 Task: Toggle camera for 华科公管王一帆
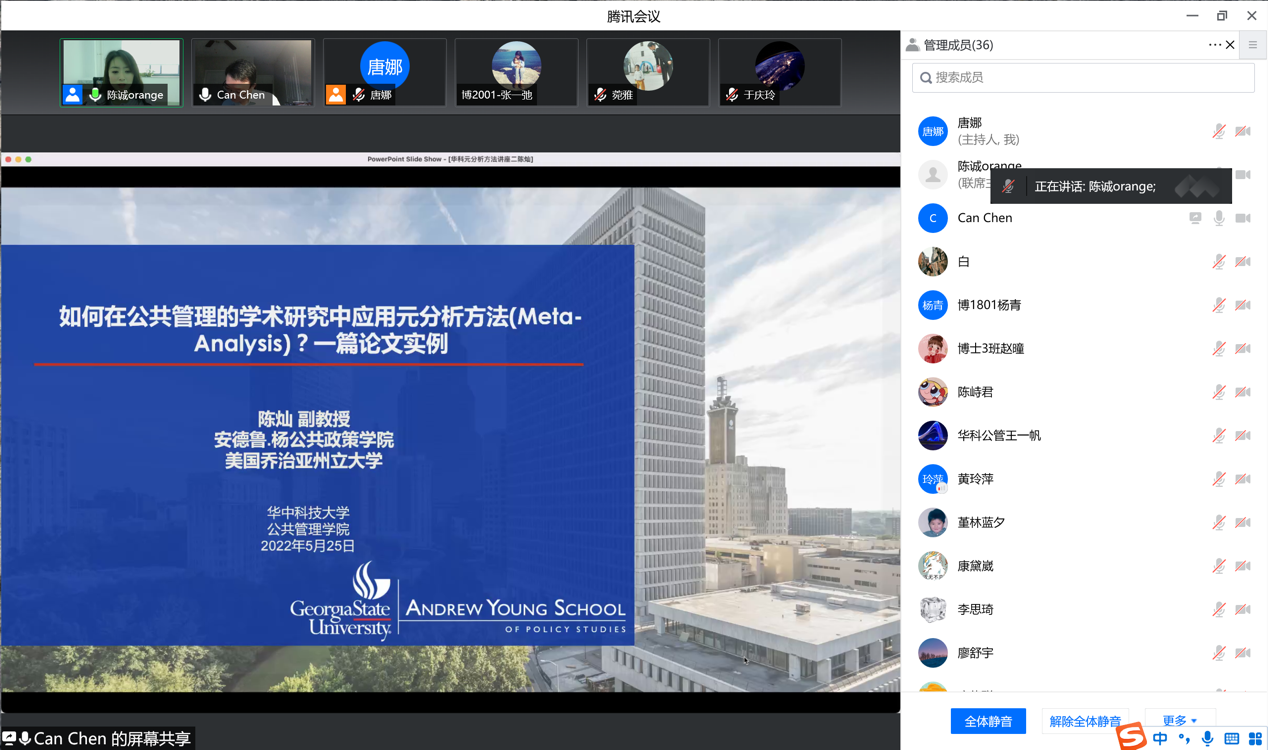click(1243, 436)
